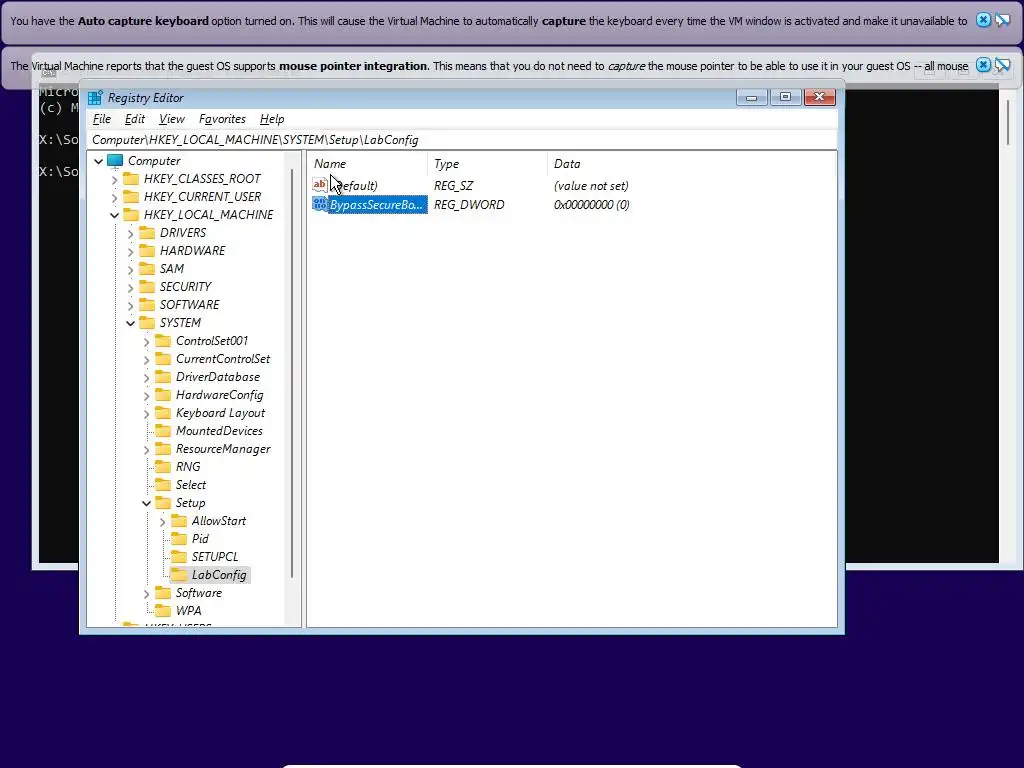The height and width of the screenshot is (768, 1024).
Task: Select the DriverDatabase folder icon
Action: [x=163, y=376]
